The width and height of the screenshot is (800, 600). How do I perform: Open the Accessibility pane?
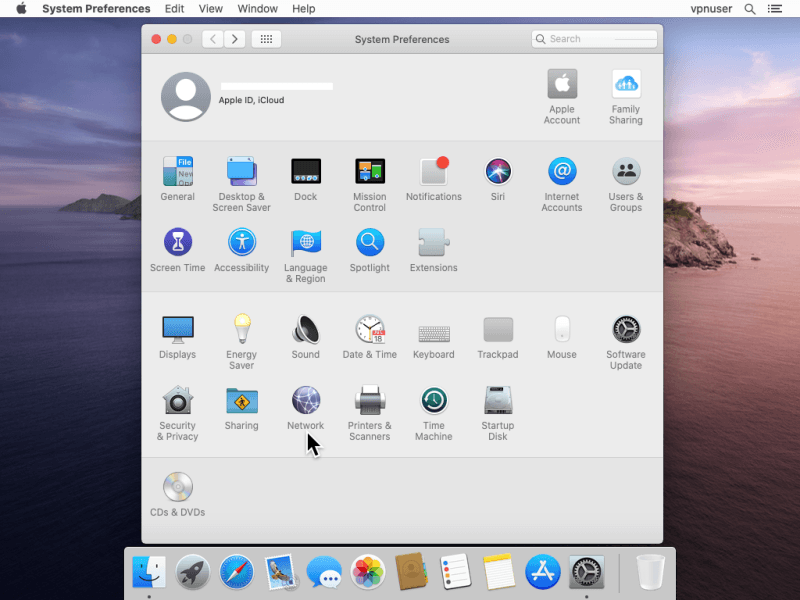pos(241,244)
